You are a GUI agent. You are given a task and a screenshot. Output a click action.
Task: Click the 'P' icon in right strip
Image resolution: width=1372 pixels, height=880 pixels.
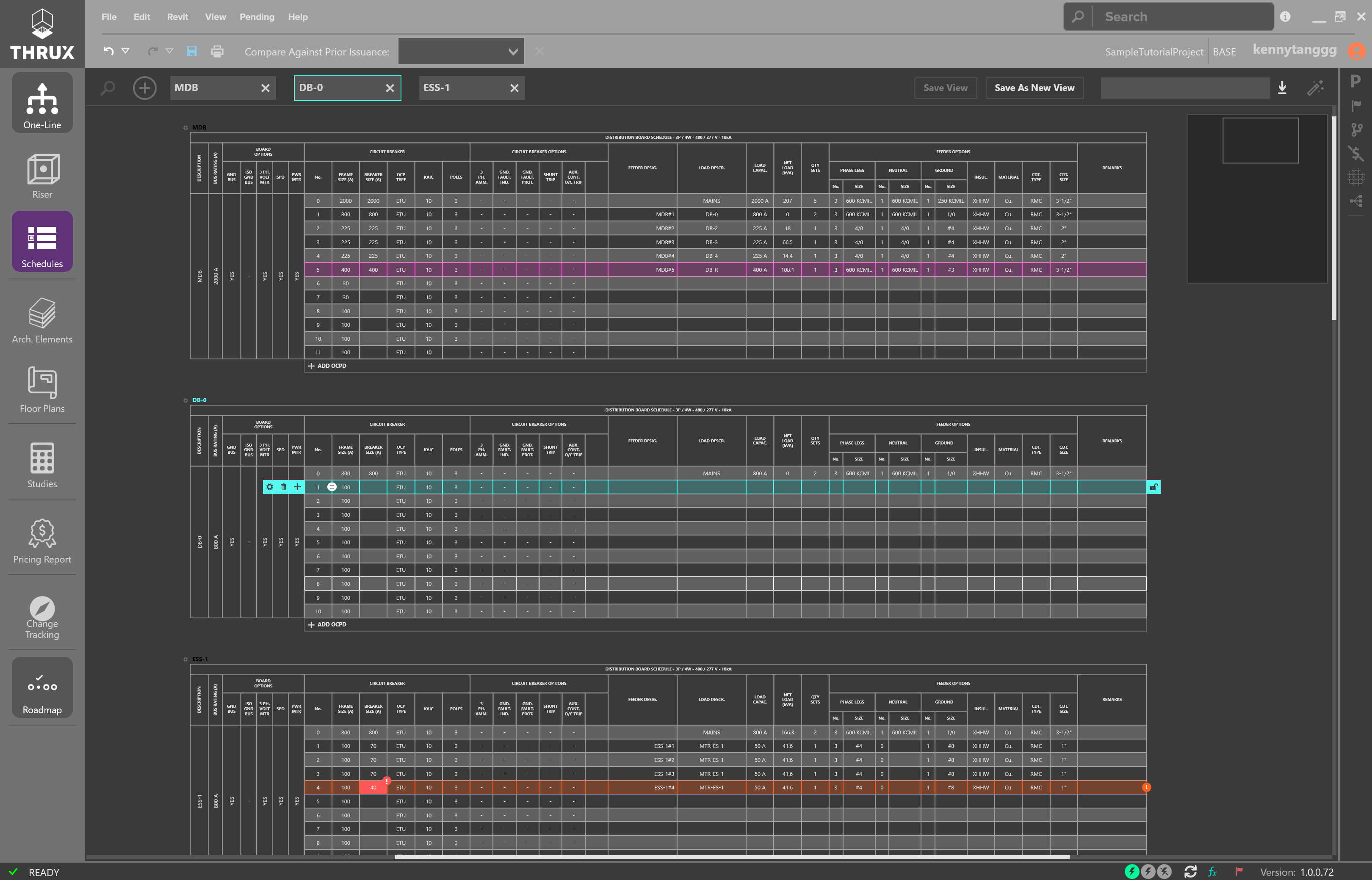1355,81
